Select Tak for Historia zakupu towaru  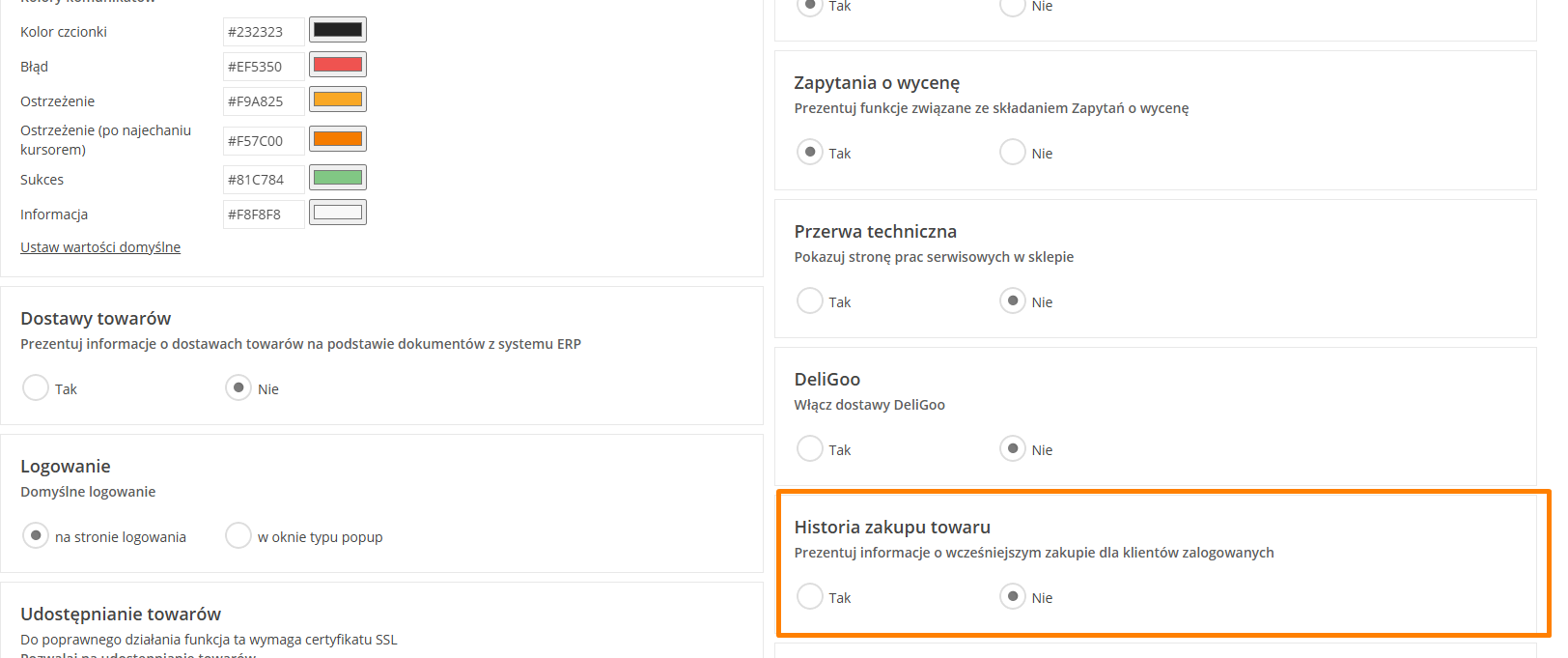pos(810,596)
